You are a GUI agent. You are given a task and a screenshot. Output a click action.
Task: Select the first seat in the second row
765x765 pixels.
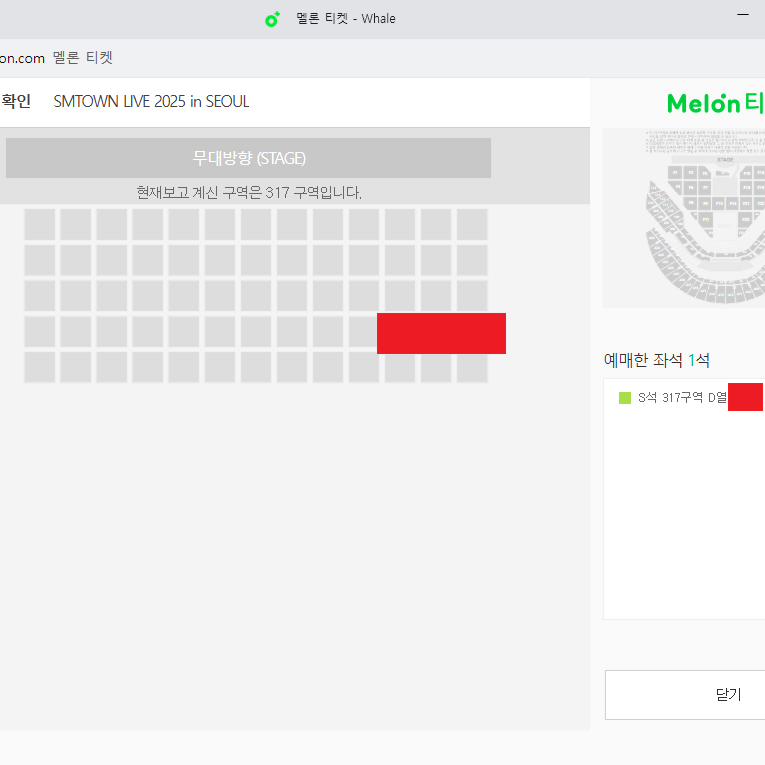pos(40,260)
